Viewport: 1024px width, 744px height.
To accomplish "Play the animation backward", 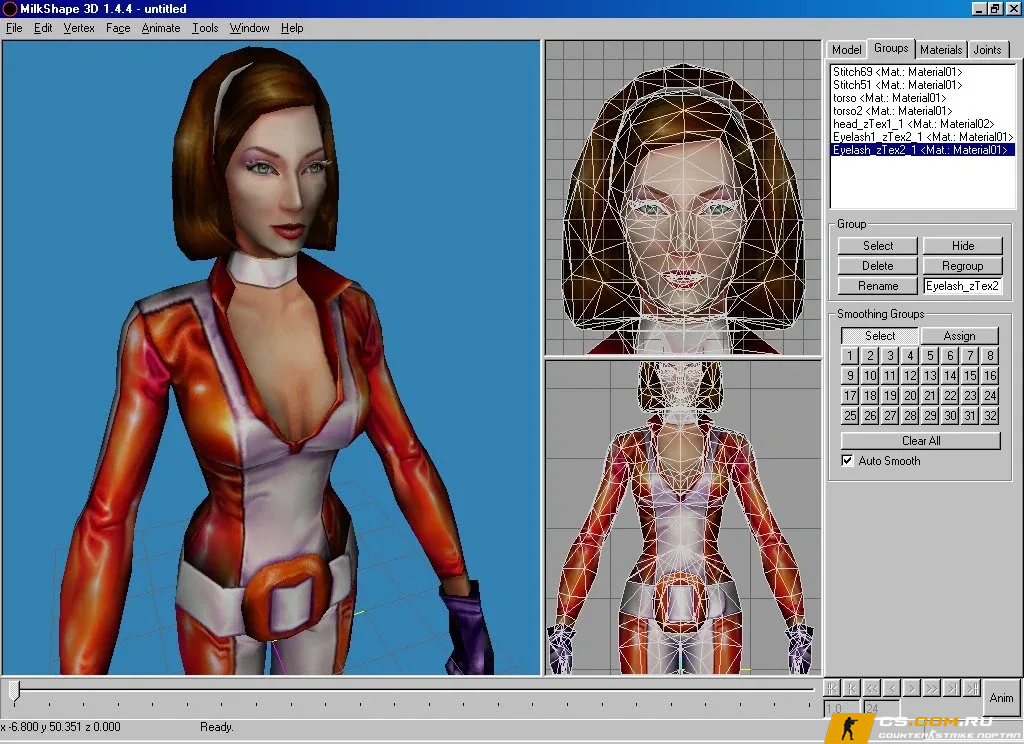I will tap(872, 688).
